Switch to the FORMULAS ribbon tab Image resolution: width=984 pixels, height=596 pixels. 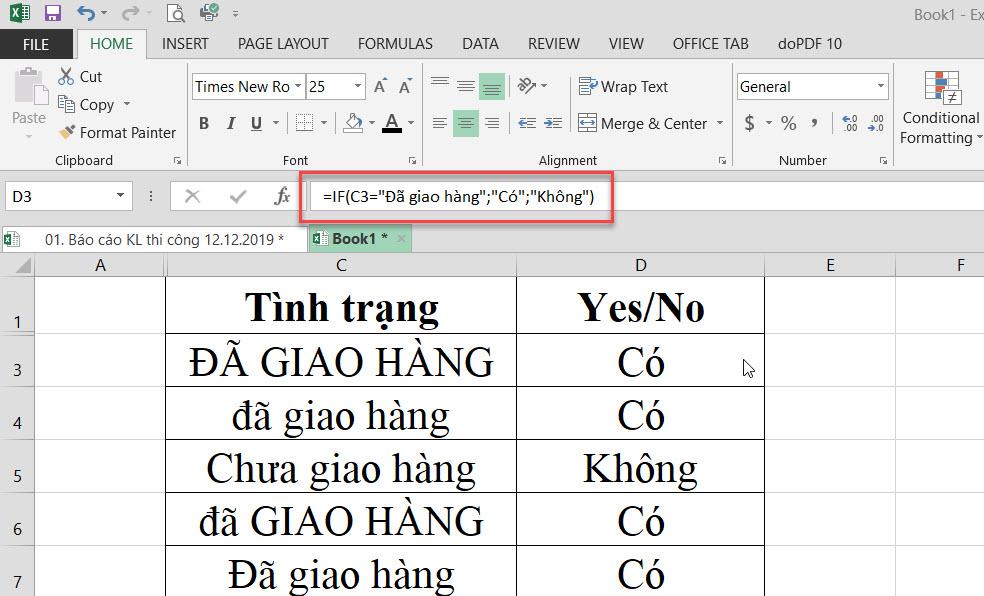(394, 44)
